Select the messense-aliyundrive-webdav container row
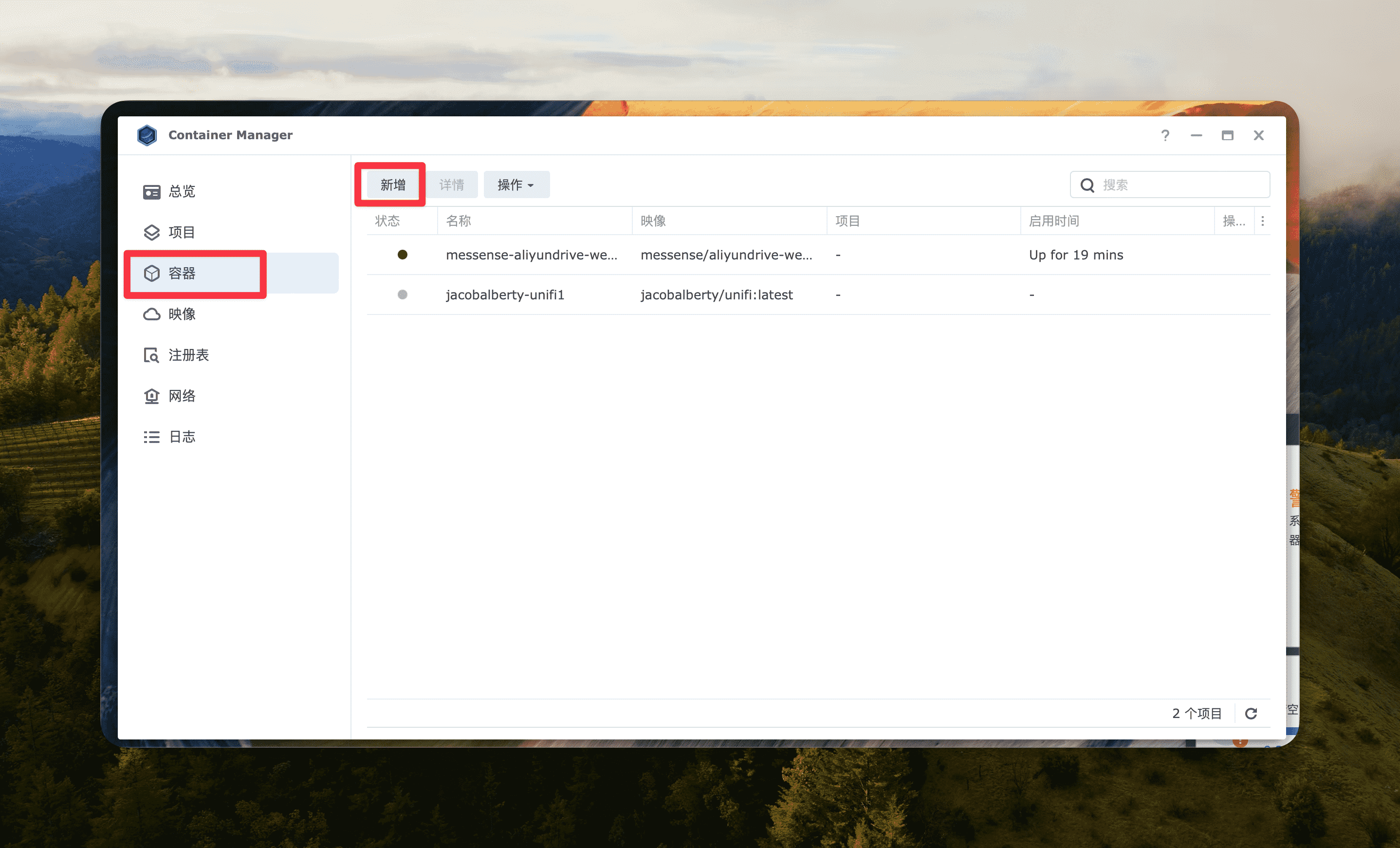The image size is (1400, 848). tap(531, 255)
